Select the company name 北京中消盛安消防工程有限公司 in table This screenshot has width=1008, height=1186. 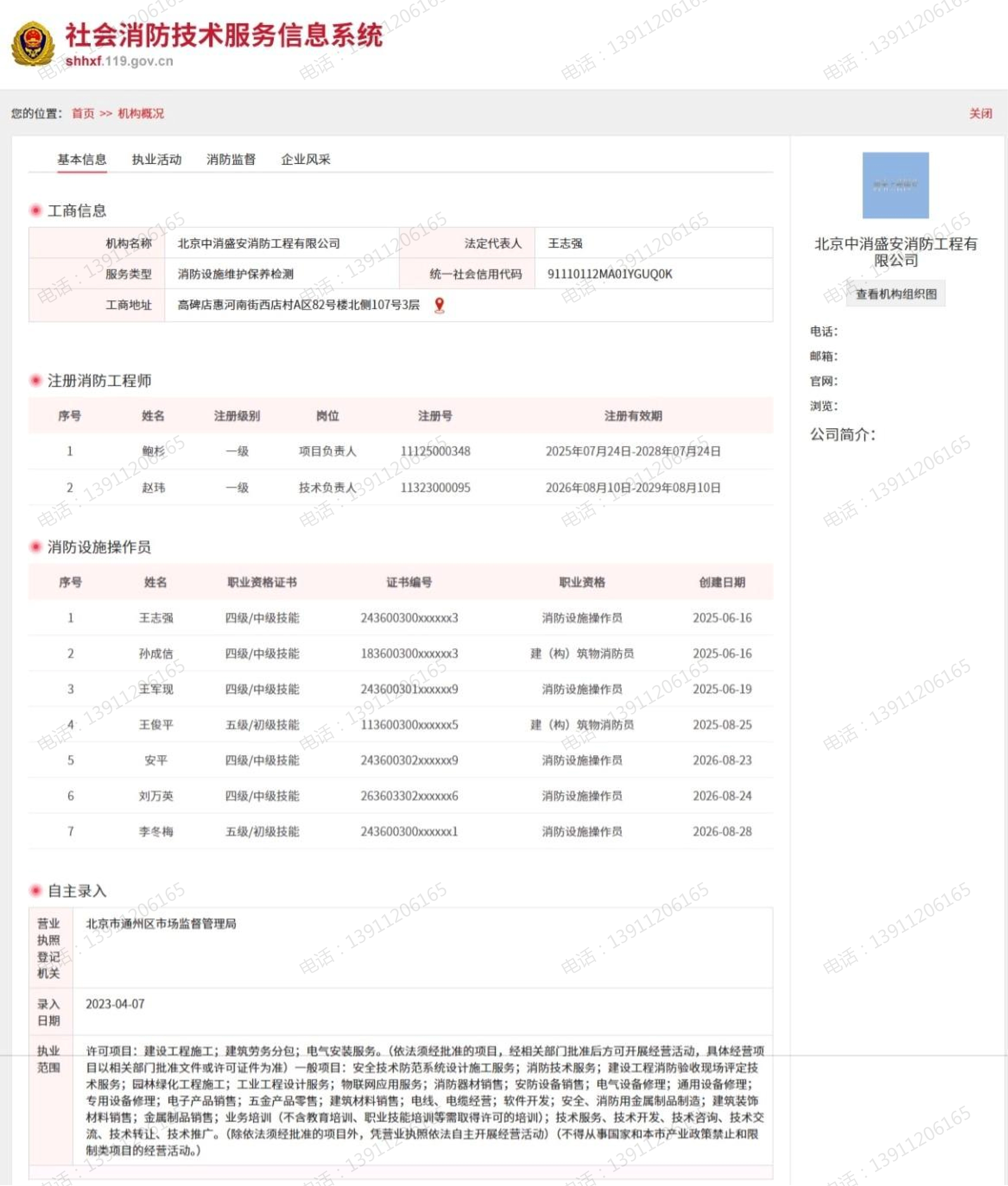pyautogui.click(x=259, y=244)
